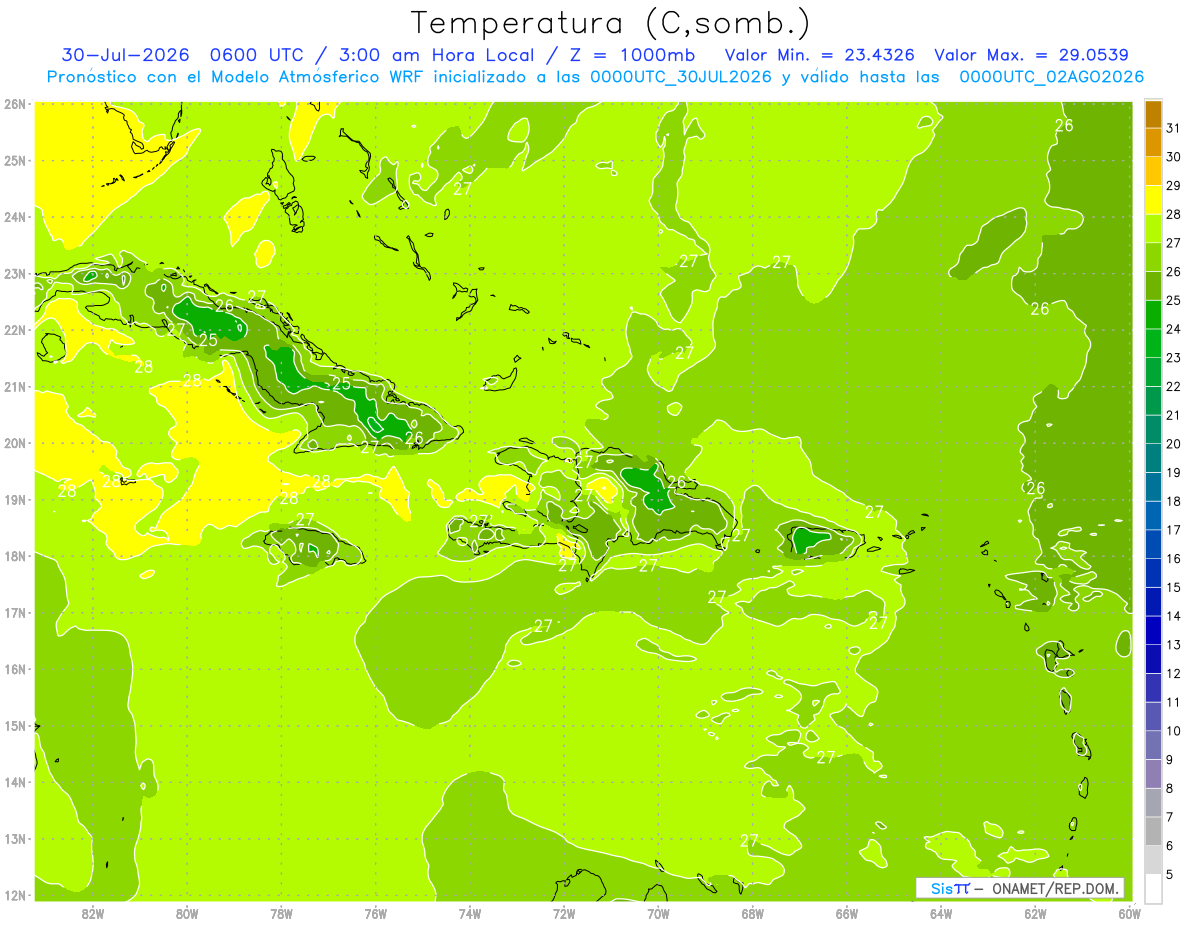Click the light gray colorbar segment between 5 and 6

click(x=1152, y=860)
